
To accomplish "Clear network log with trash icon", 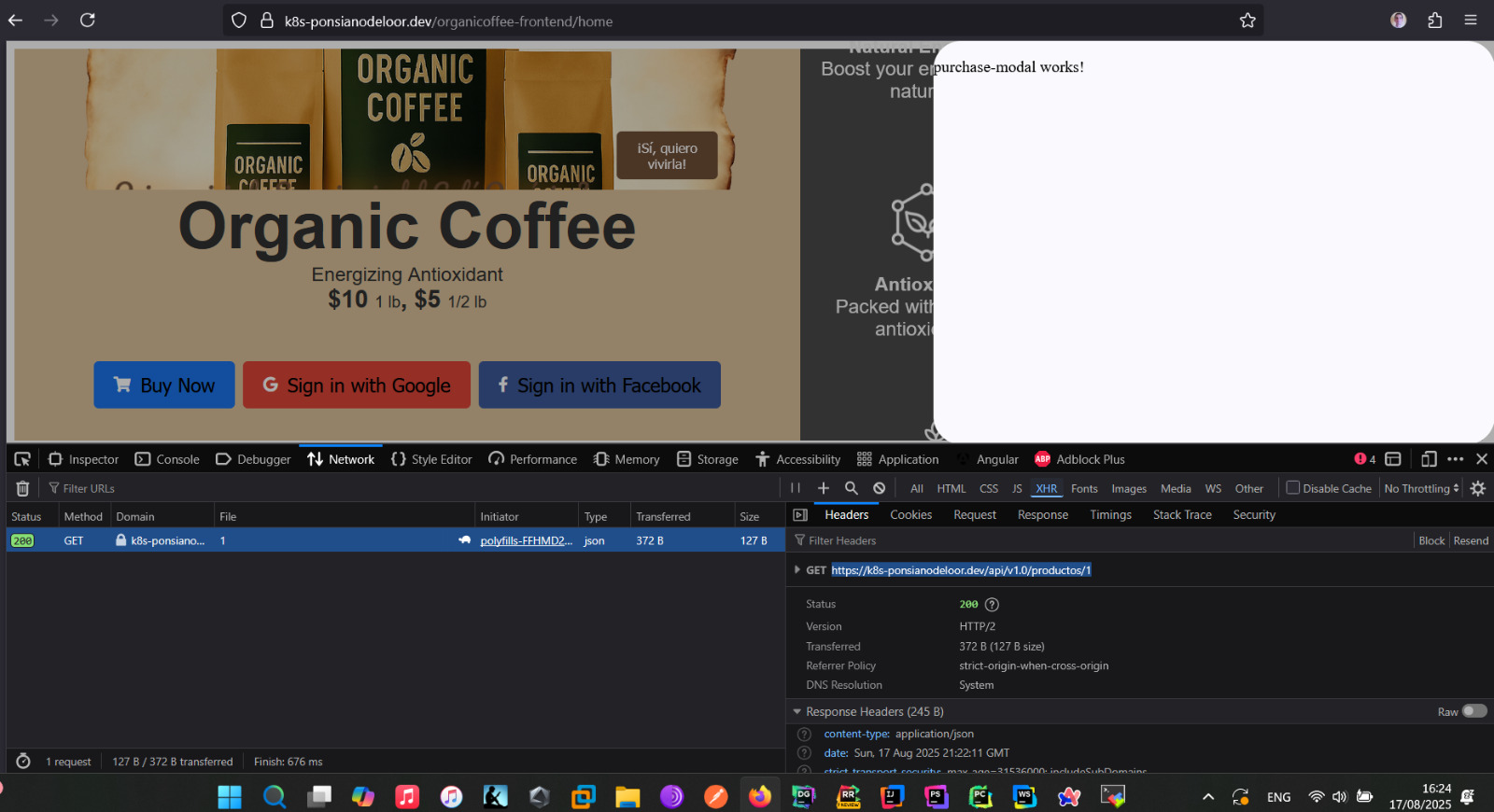I will click(23, 488).
